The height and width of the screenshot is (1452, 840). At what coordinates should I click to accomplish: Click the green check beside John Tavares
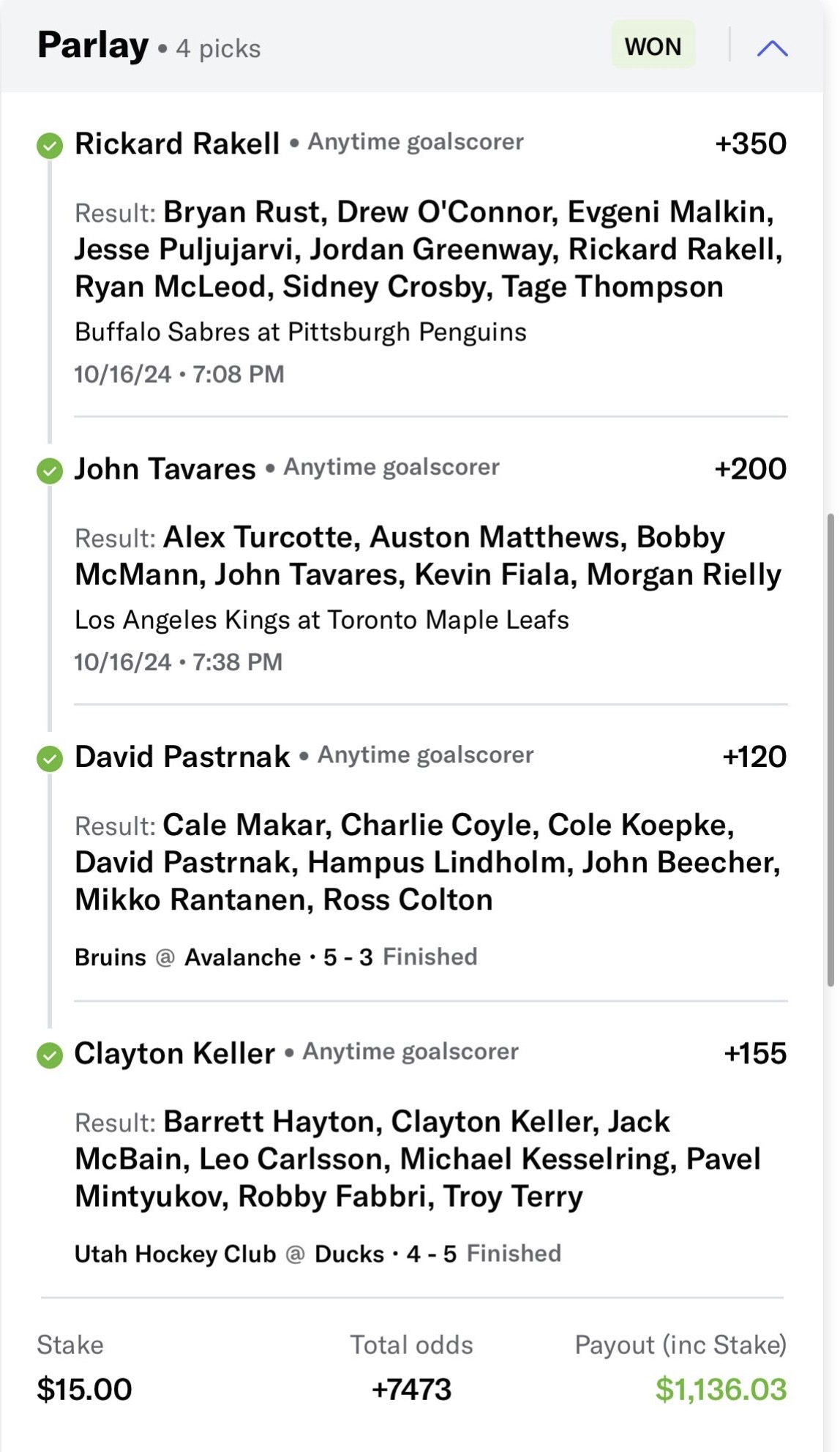click(50, 470)
